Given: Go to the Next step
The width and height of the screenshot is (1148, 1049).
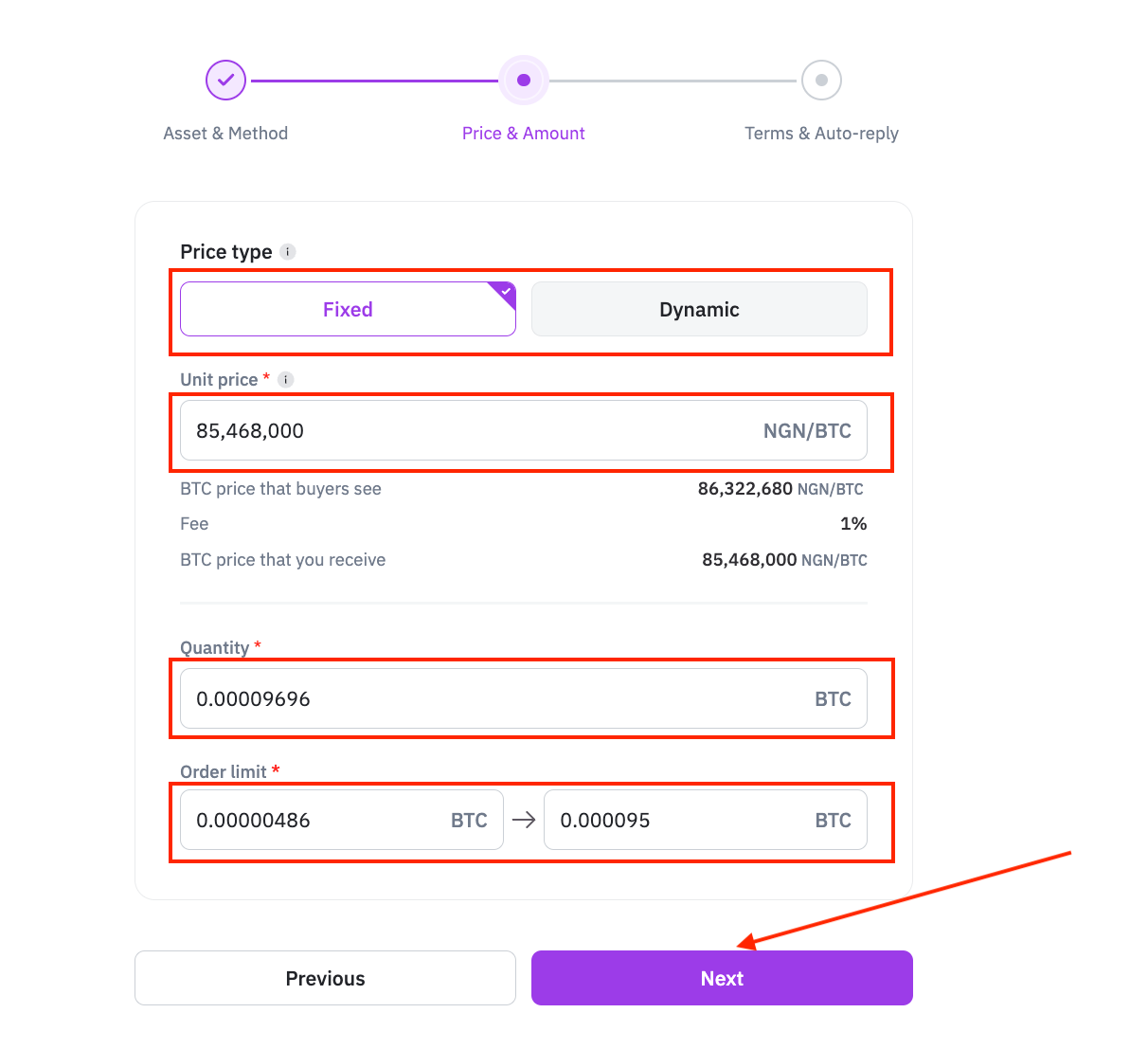Looking at the screenshot, I should click(x=722, y=978).
